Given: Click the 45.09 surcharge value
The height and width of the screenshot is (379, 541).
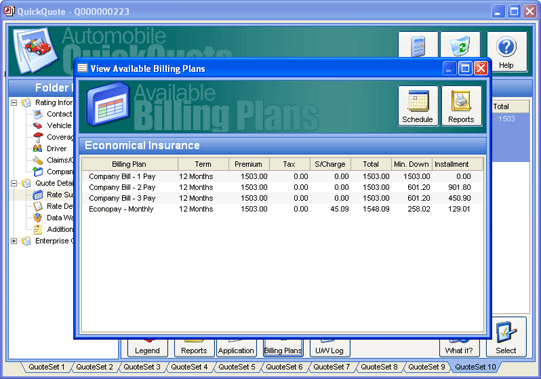Looking at the screenshot, I should (340, 209).
